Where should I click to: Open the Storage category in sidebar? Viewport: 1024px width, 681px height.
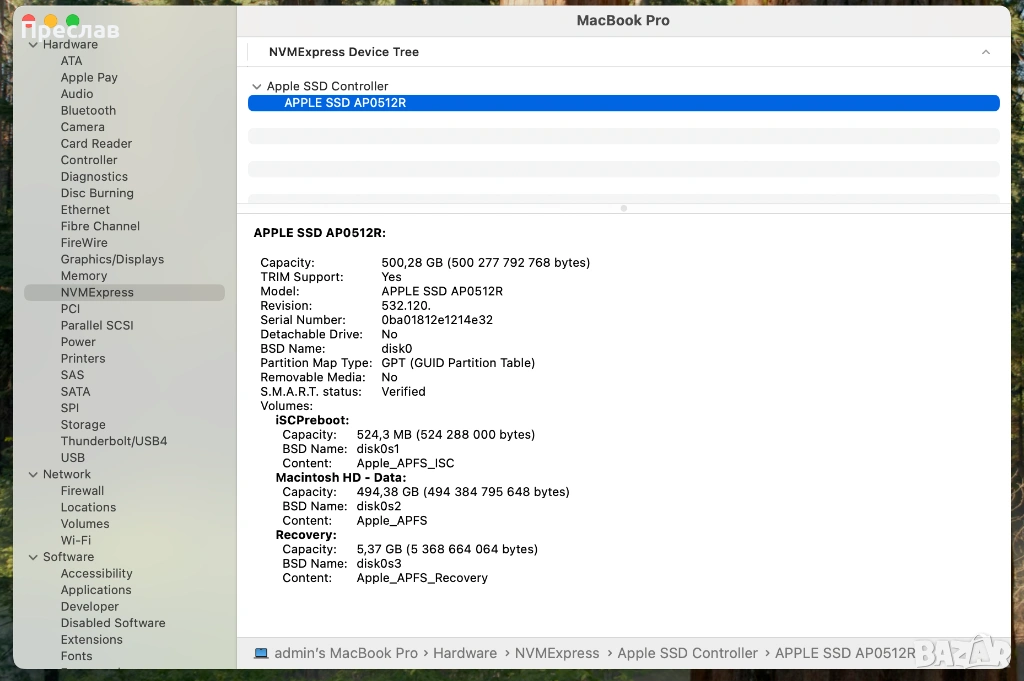point(83,425)
